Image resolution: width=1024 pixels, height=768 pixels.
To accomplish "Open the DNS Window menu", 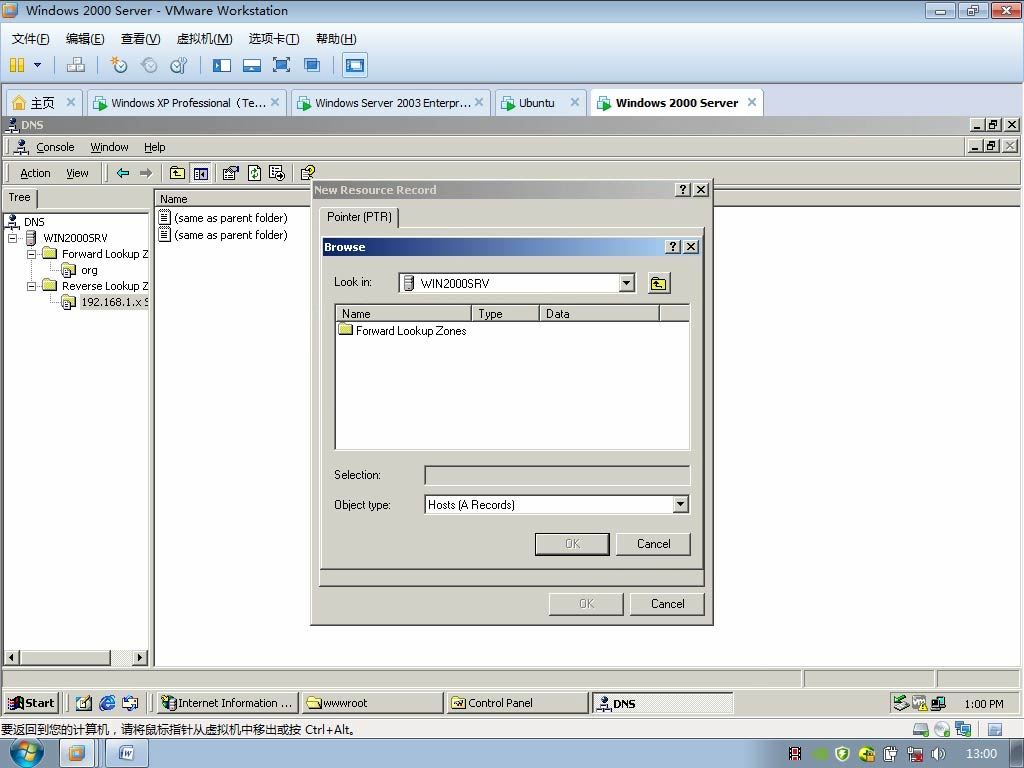I will point(109,147).
